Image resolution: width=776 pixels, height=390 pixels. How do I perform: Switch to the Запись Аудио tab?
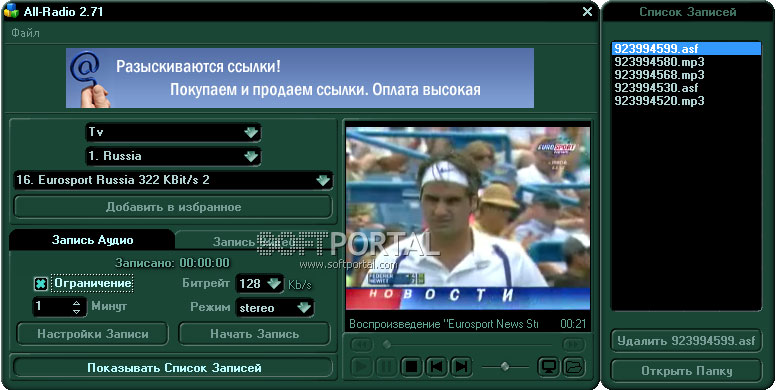[x=93, y=241]
